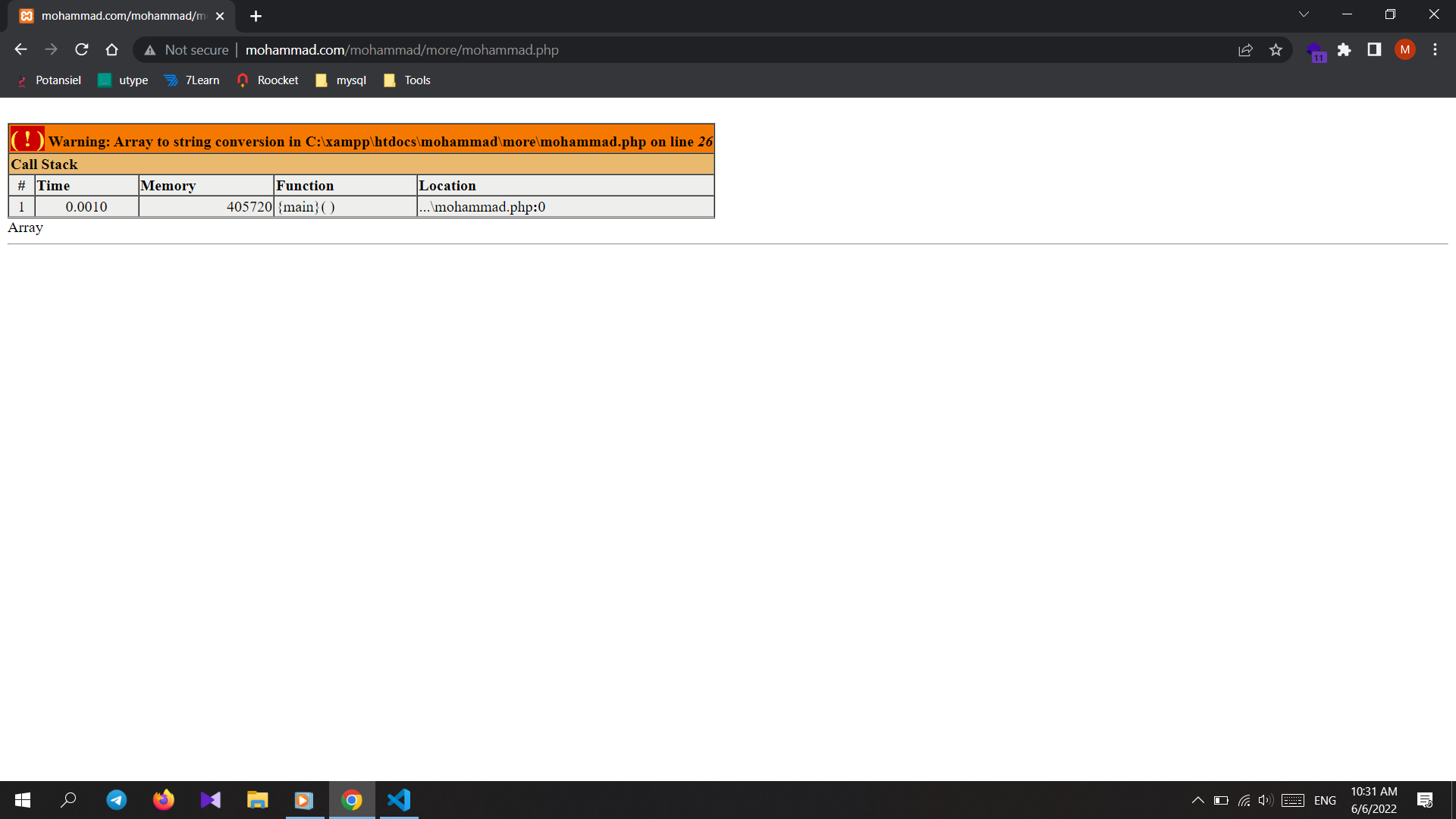Open the clock and date flyout
This screenshot has width=1456, height=819.
click(x=1373, y=800)
